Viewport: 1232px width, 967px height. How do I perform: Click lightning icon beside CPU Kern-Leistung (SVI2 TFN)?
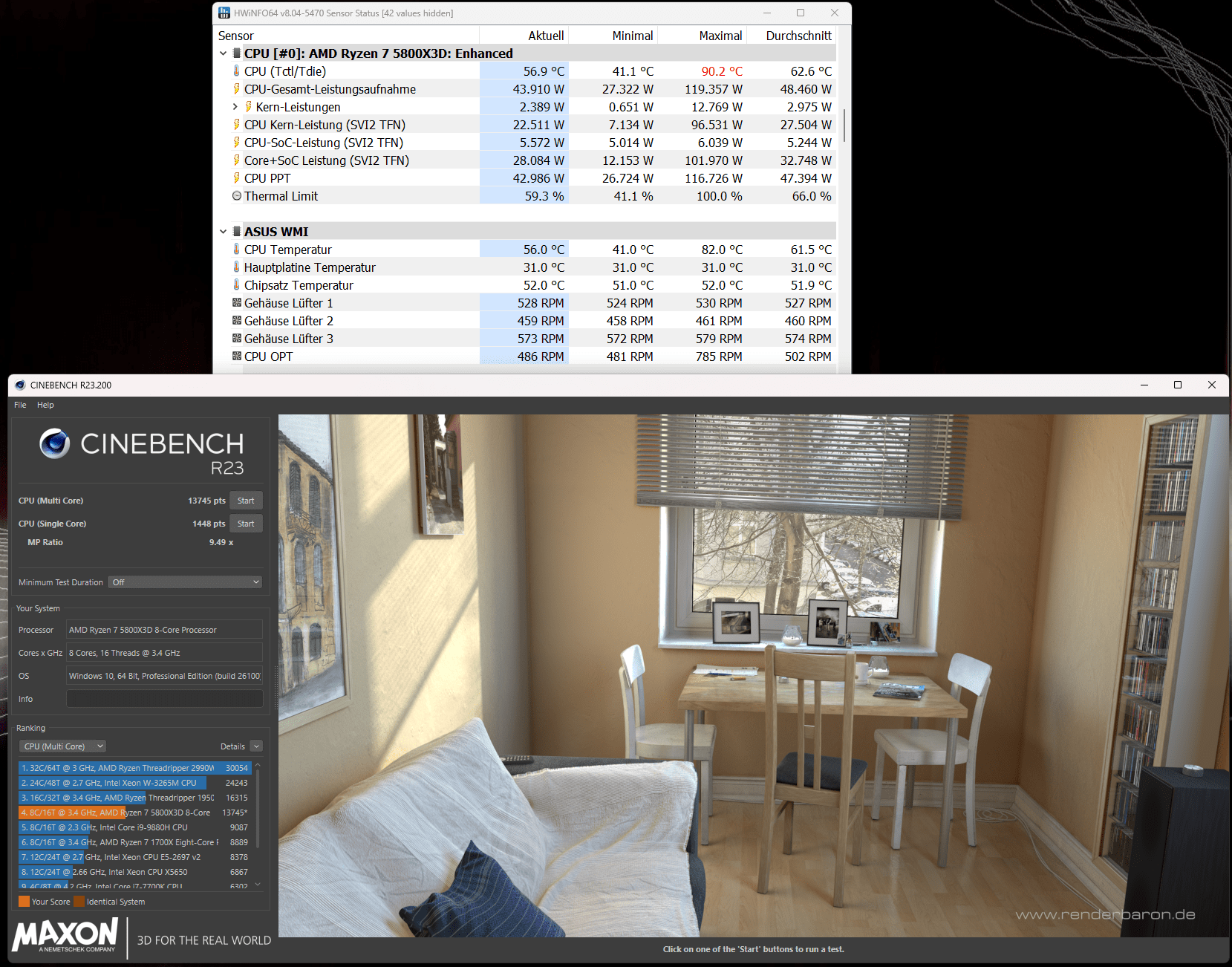tap(236, 125)
